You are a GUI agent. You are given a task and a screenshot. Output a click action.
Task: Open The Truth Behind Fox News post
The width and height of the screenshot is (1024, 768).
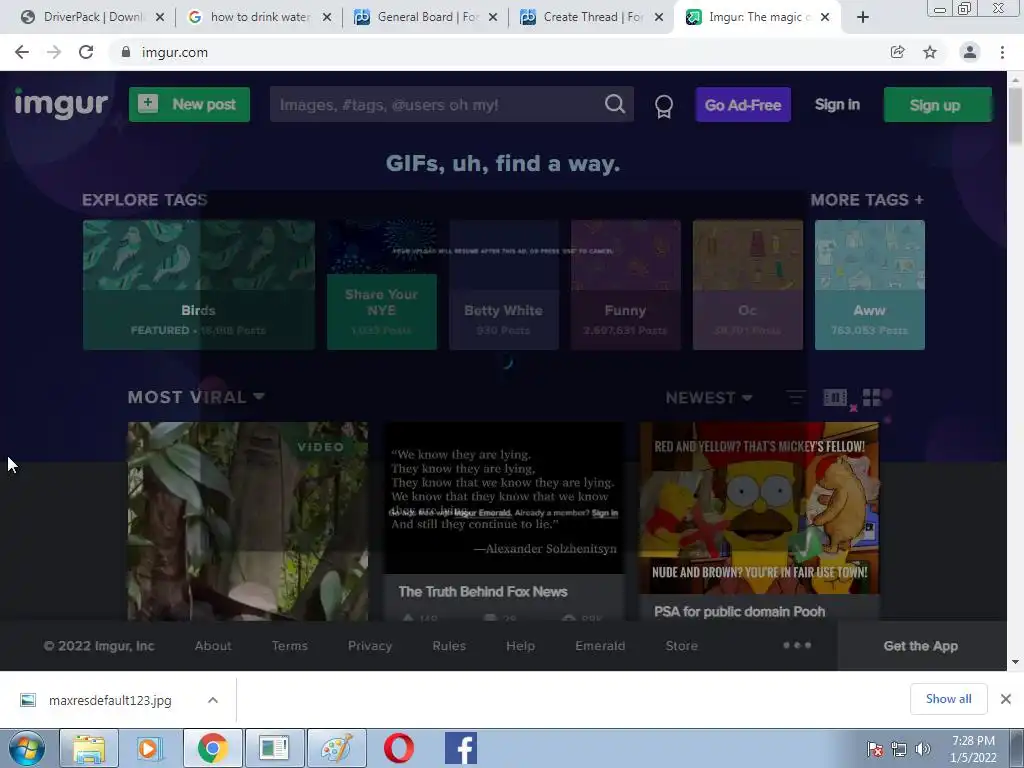pos(503,521)
